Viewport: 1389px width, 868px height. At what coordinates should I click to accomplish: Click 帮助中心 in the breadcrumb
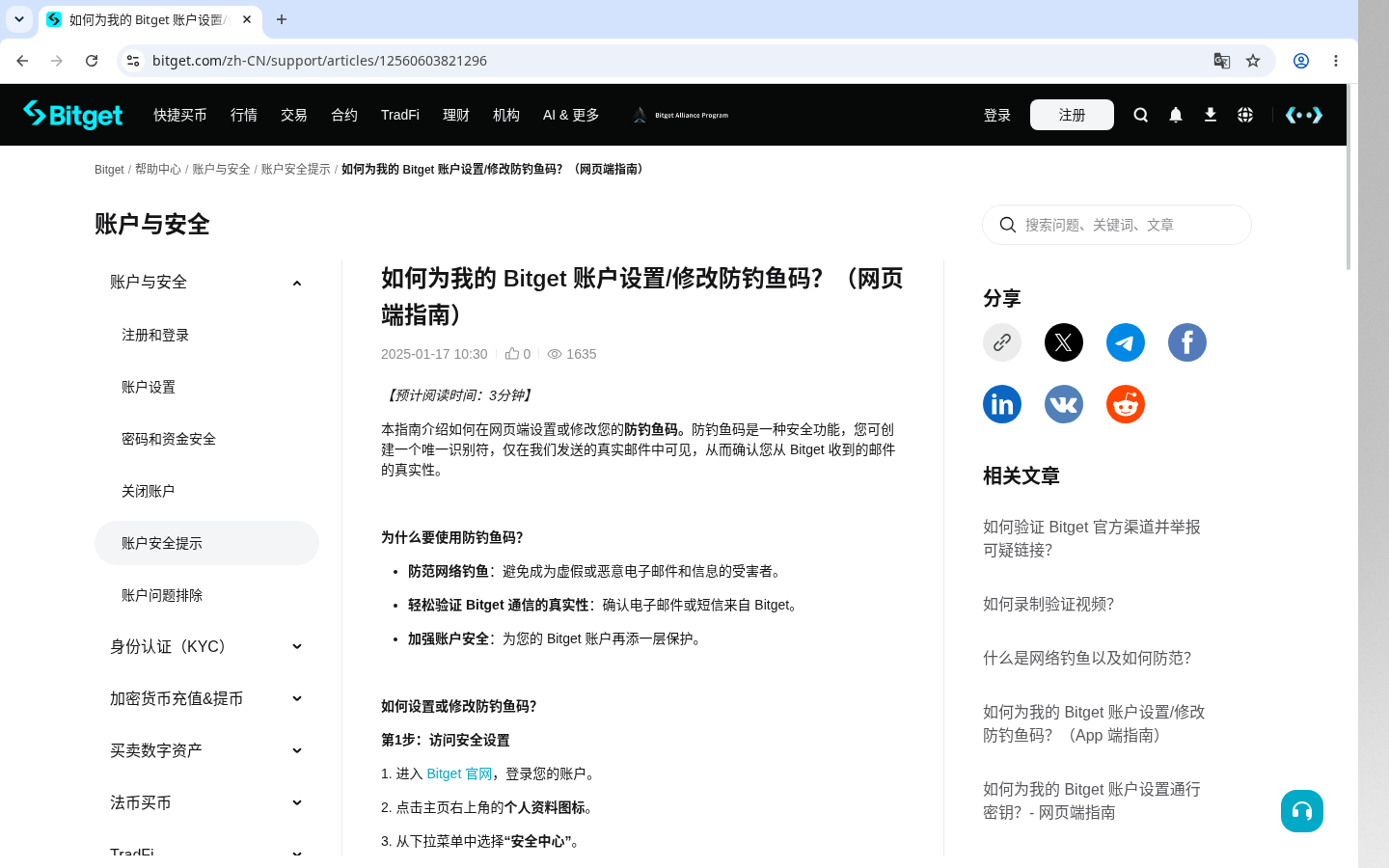(x=157, y=169)
